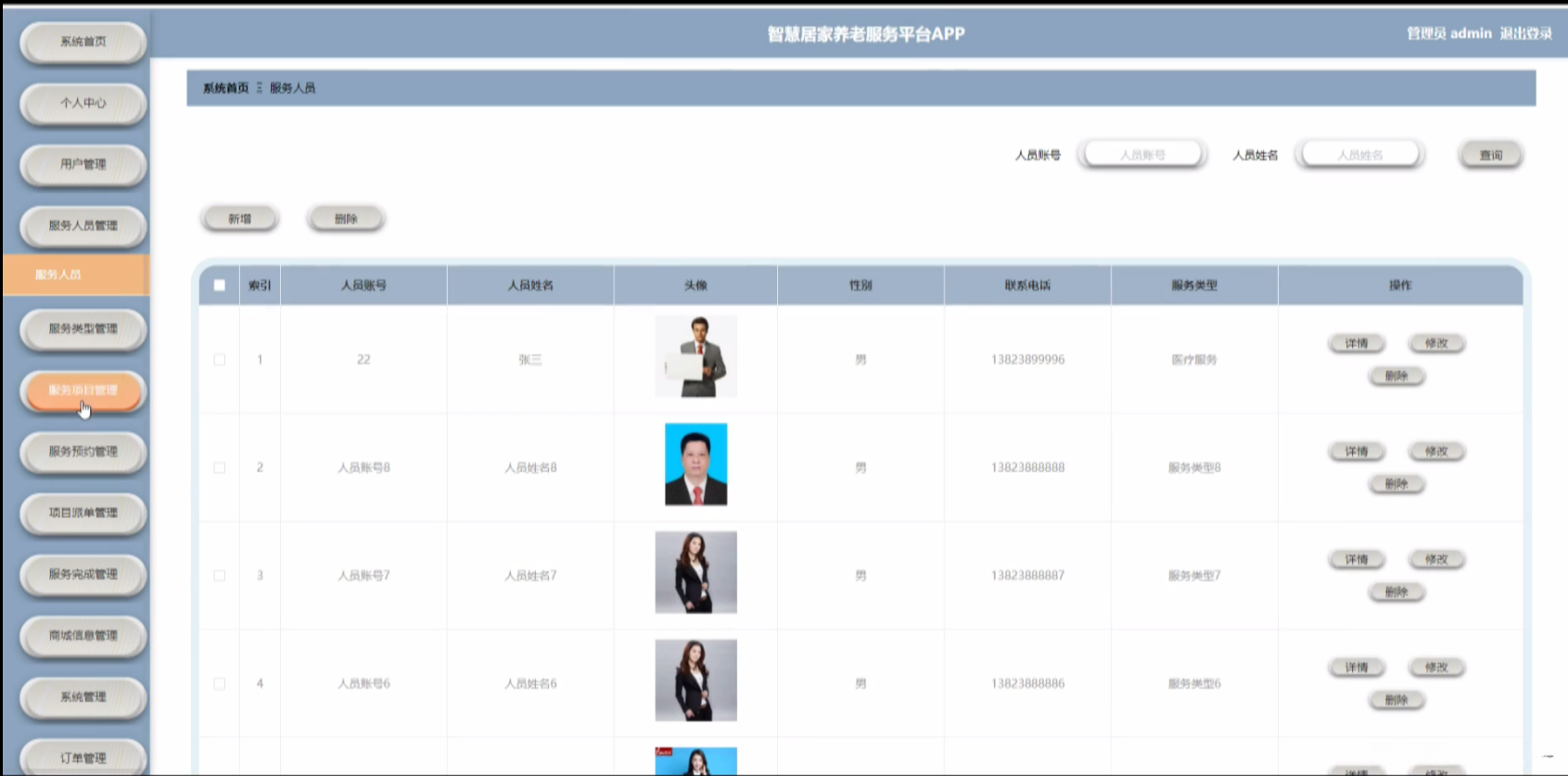Image resolution: width=1568 pixels, height=776 pixels.
Task: Click 修改 in the 人员姓名7 row
Action: [1436, 560]
